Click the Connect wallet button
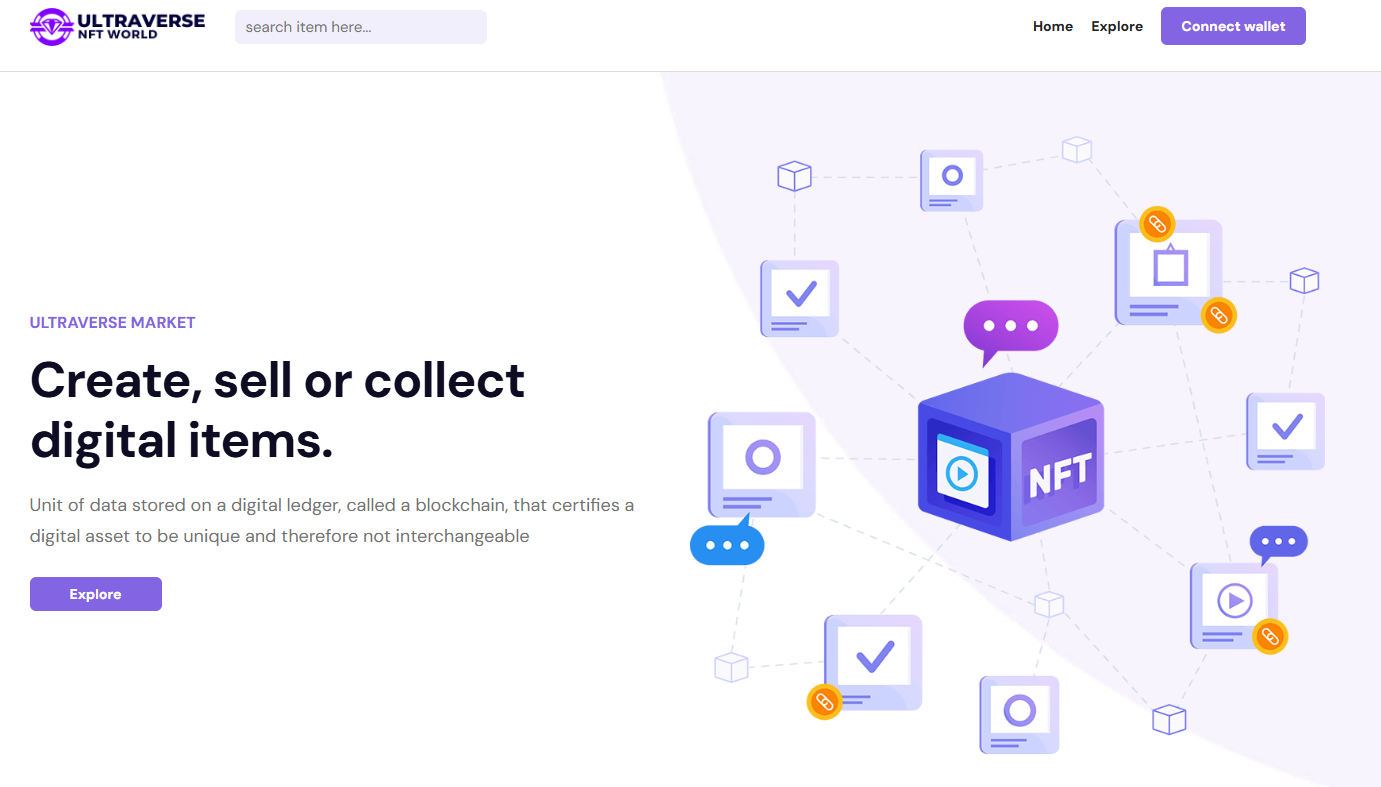The width and height of the screenshot is (1381, 787). (x=1233, y=26)
